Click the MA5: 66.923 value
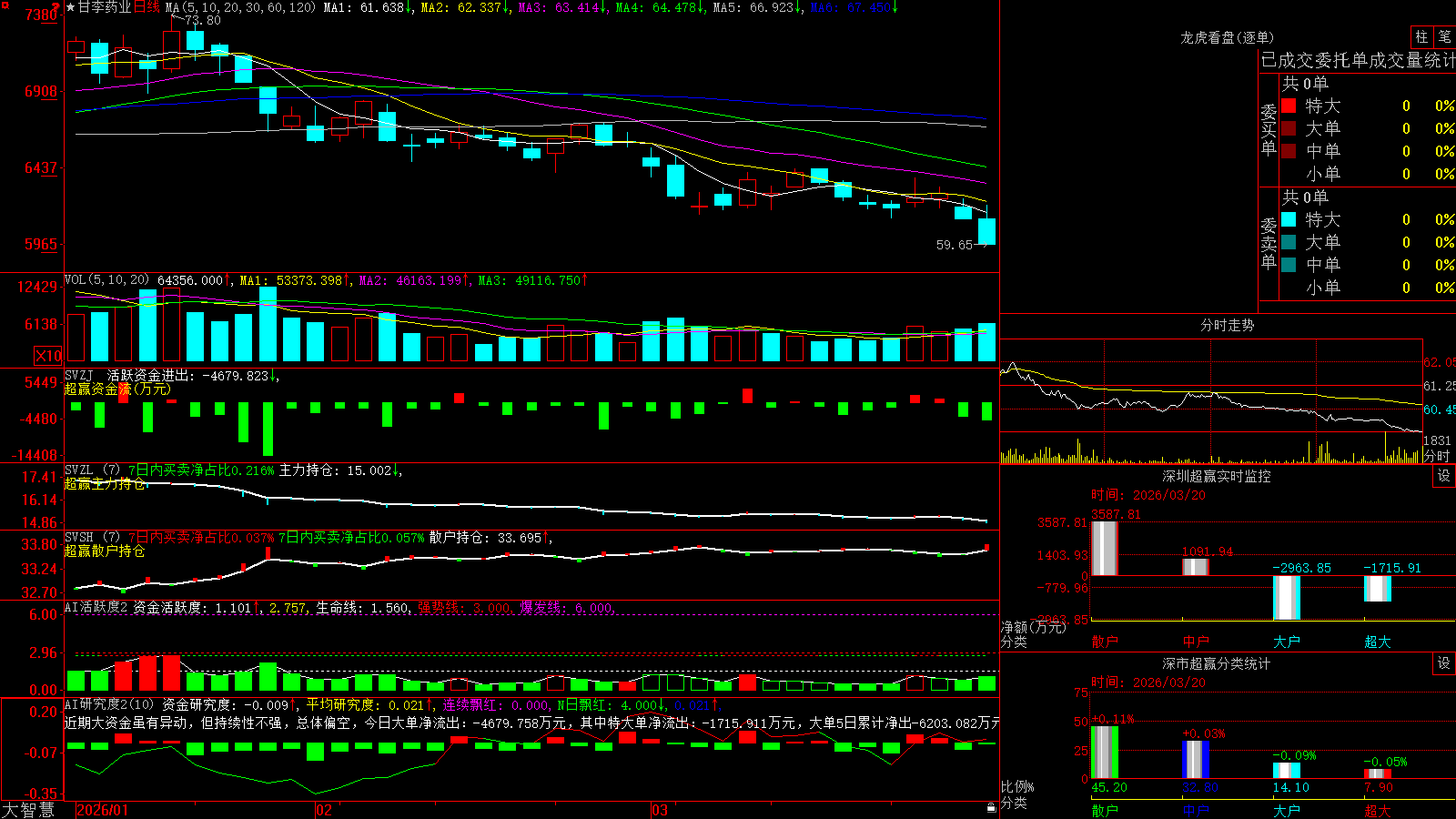 [757, 7]
